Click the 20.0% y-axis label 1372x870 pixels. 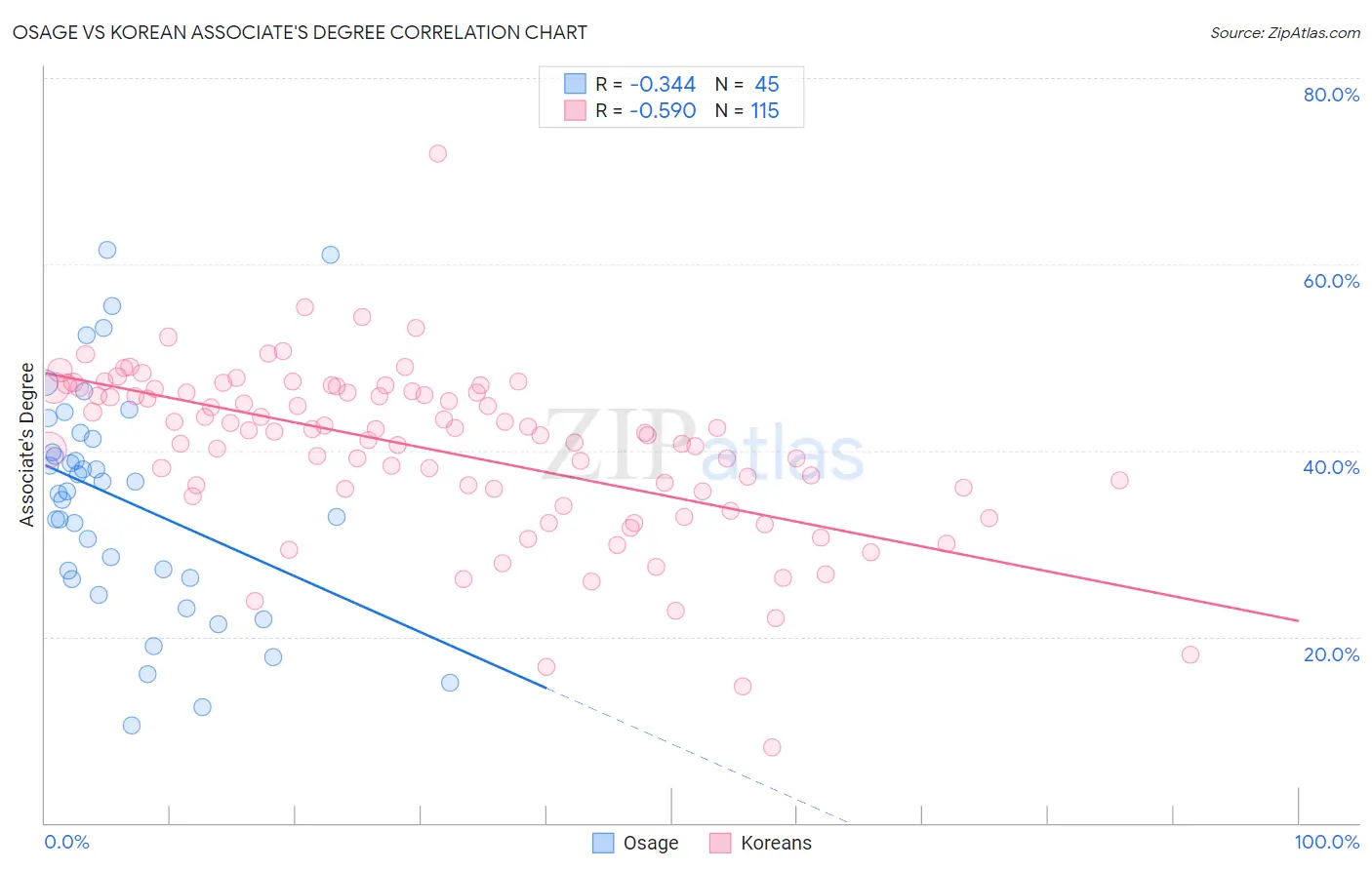click(1331, 653)
